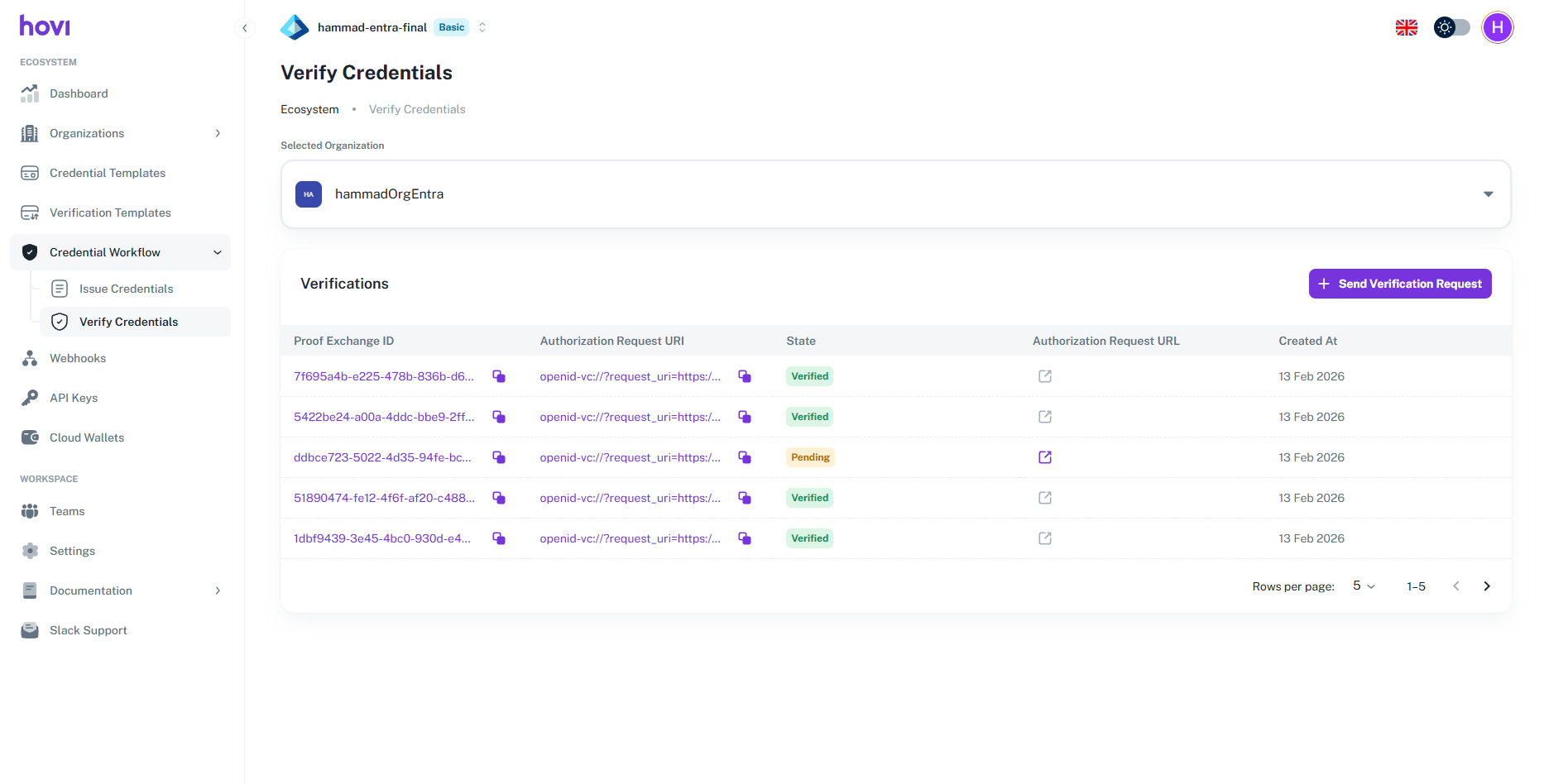Image resolution: width=1544 pixels, height=784 pixels.
Task: Go to next page of verifications
Action: (1486, 586)
